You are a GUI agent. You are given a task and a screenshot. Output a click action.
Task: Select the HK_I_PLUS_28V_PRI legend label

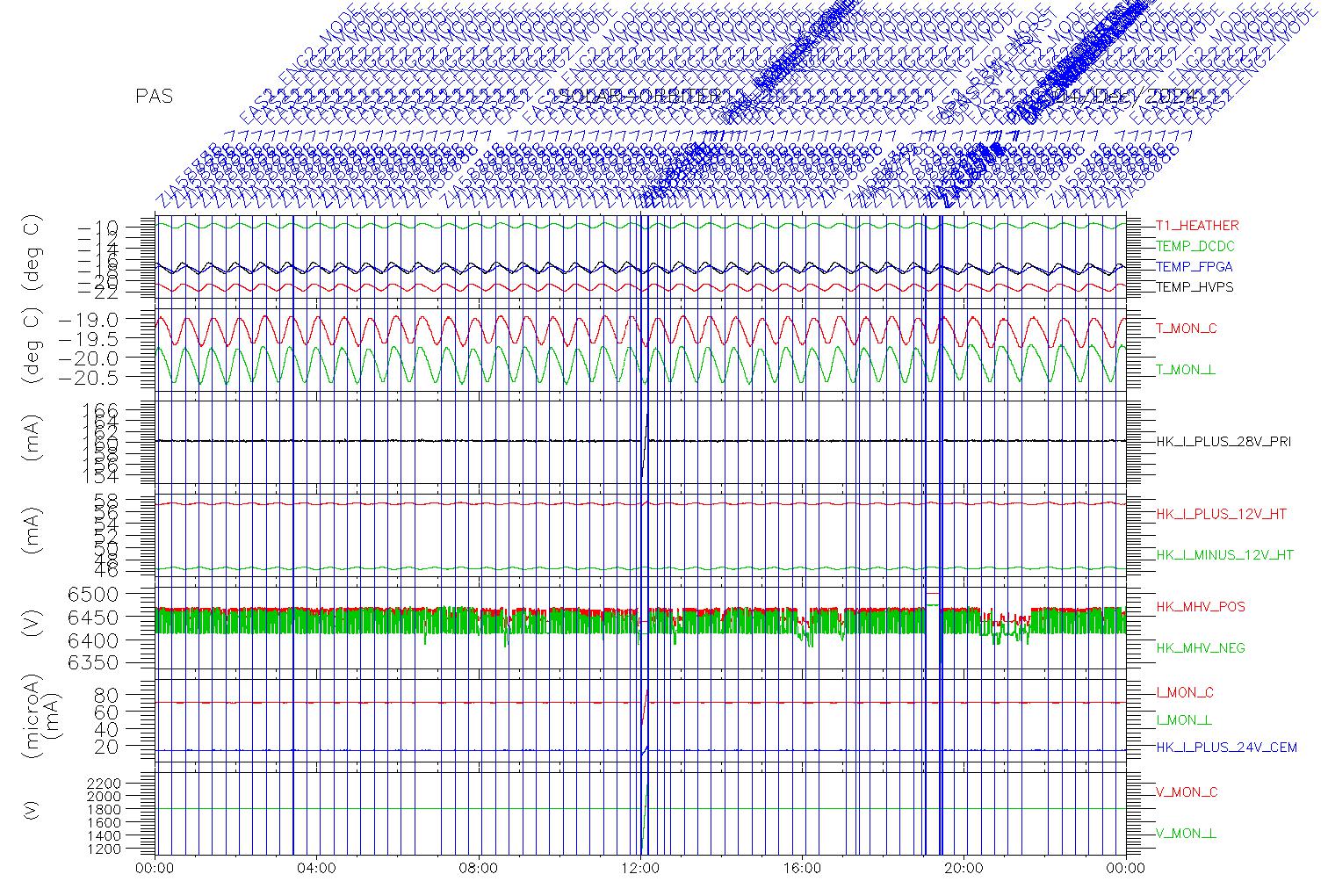[x=1223, y=442]
